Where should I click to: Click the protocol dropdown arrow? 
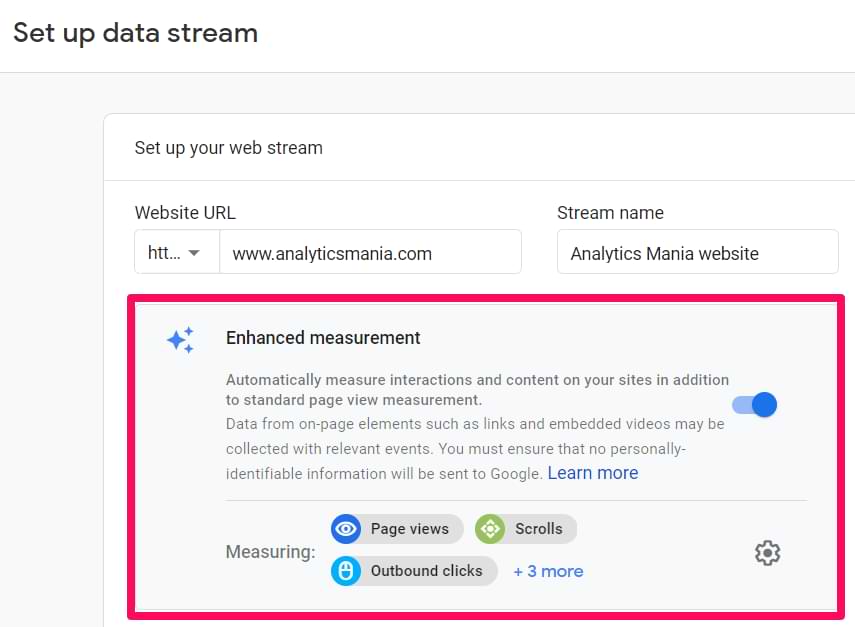194,253
